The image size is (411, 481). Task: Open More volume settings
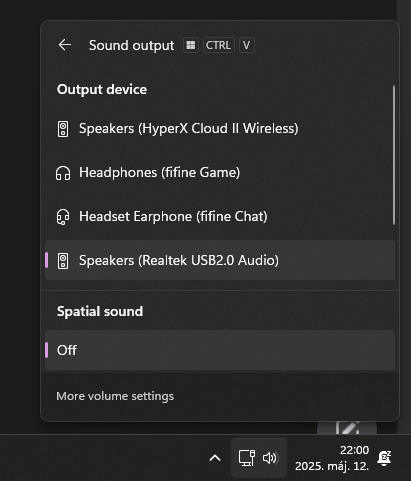pyautogui.click(x=115, y=396)
